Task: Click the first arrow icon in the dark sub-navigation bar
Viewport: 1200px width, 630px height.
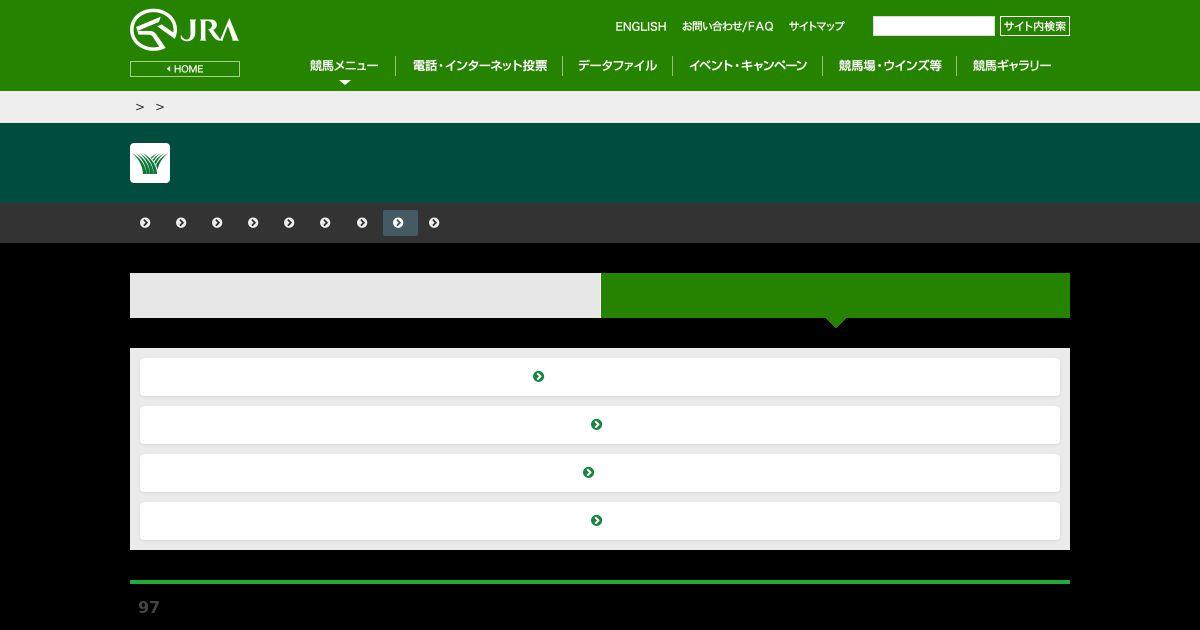Action: tap(145, 223)
